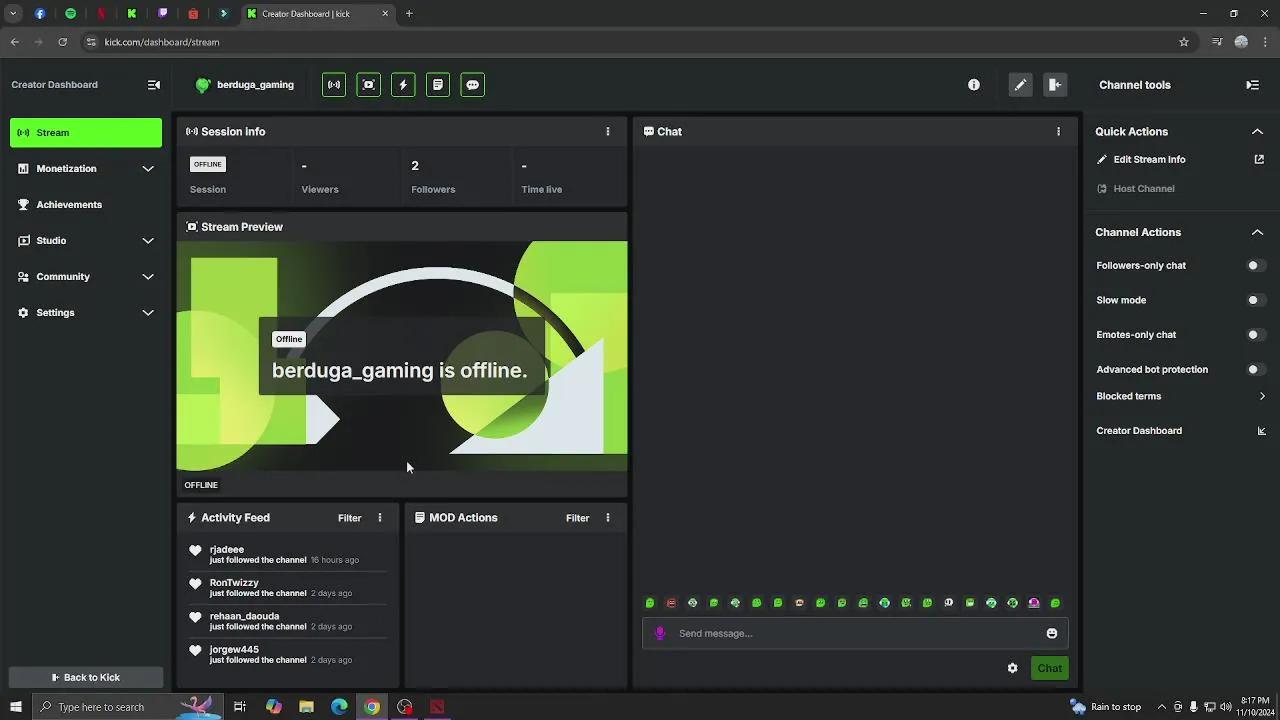Click Back to Kick button

(86, 677)
